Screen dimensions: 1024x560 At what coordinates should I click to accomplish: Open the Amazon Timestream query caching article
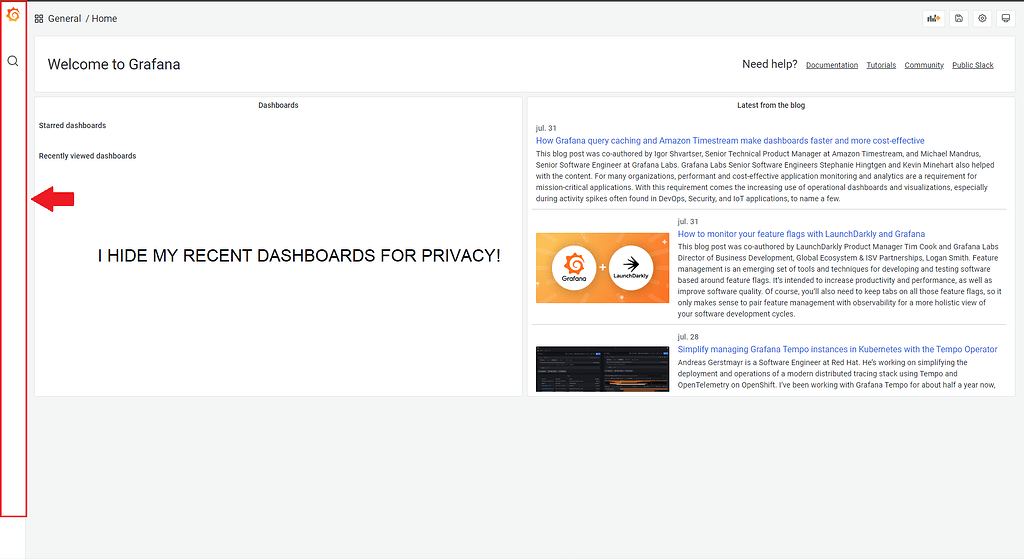(x=730, y=140)
